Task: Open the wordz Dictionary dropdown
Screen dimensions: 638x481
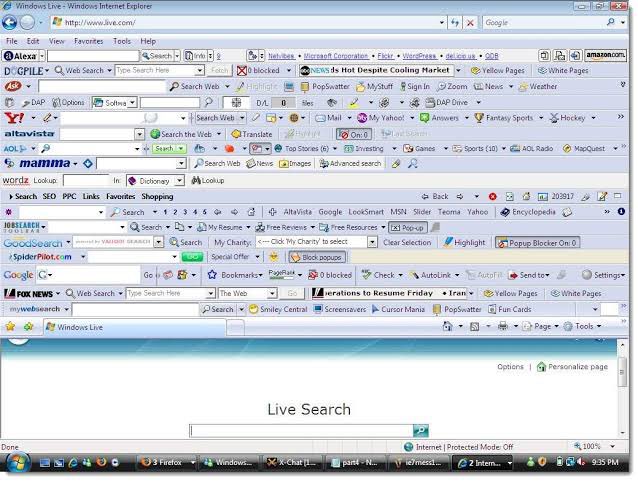Action: (180, 181)
